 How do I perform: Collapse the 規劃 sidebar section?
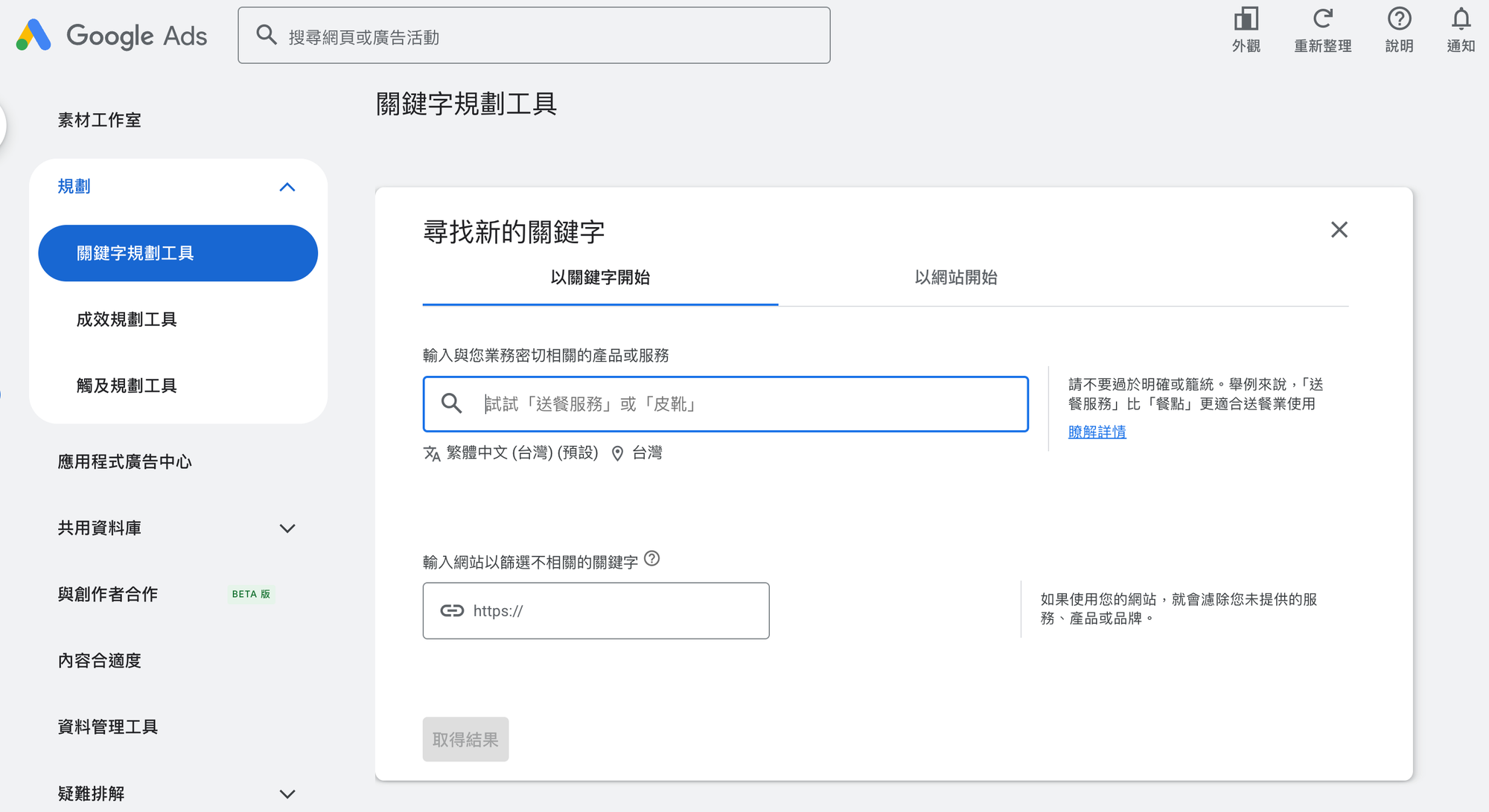(287, 187)
